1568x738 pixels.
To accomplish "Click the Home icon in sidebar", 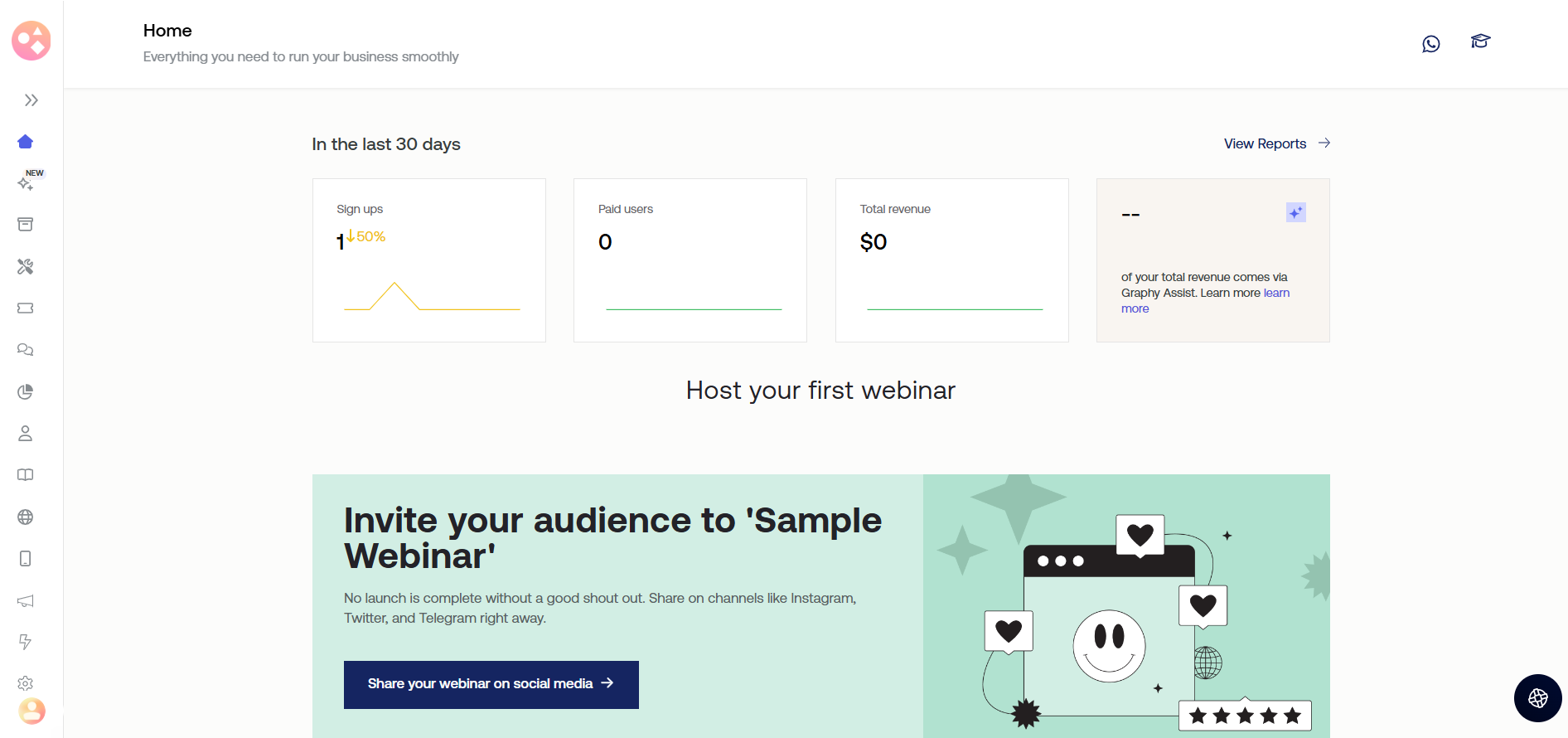I will pos(26,142).
